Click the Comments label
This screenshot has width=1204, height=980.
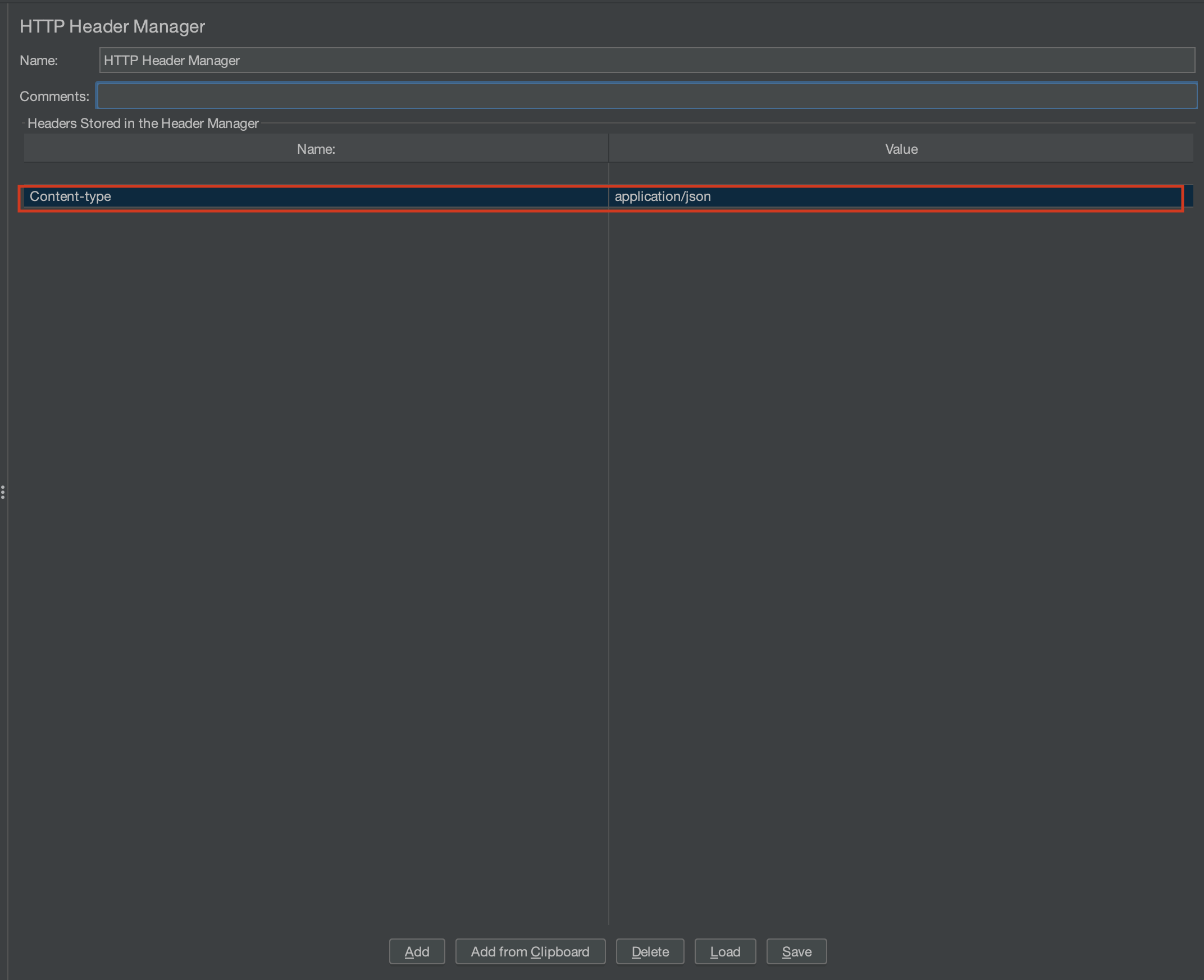pos(54,97)
